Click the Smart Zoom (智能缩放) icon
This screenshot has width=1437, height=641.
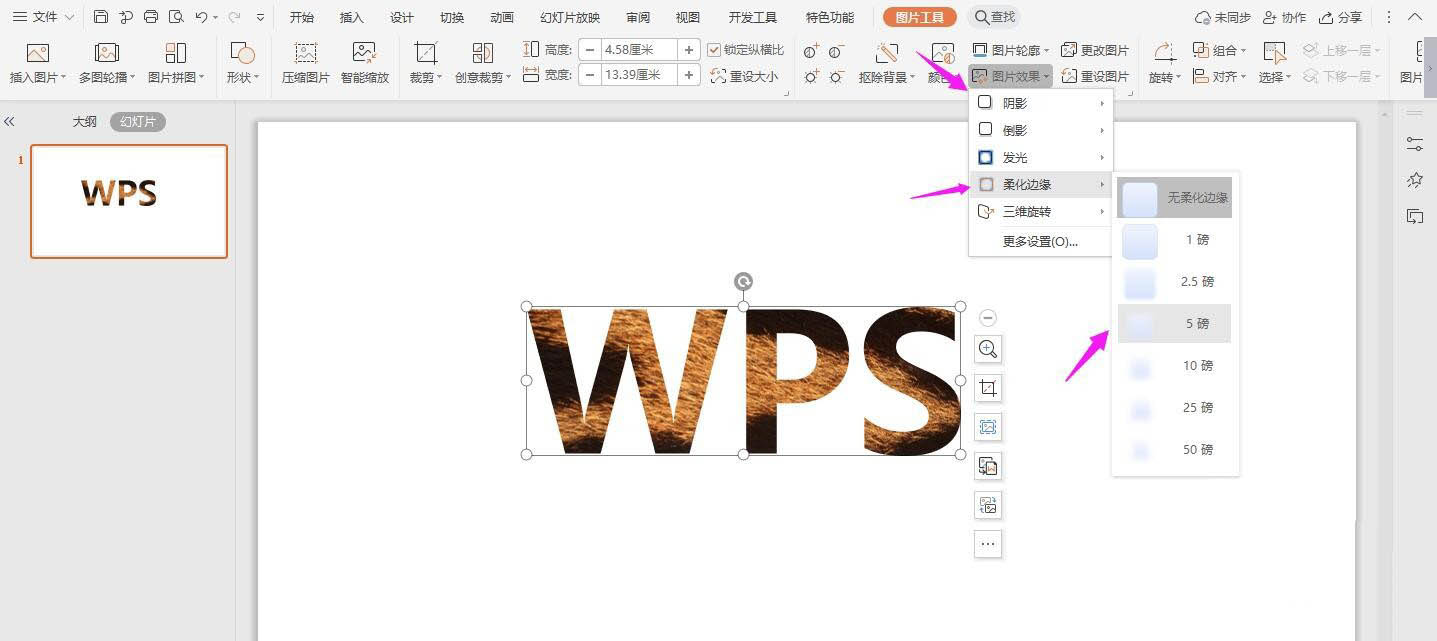[365, 63]
